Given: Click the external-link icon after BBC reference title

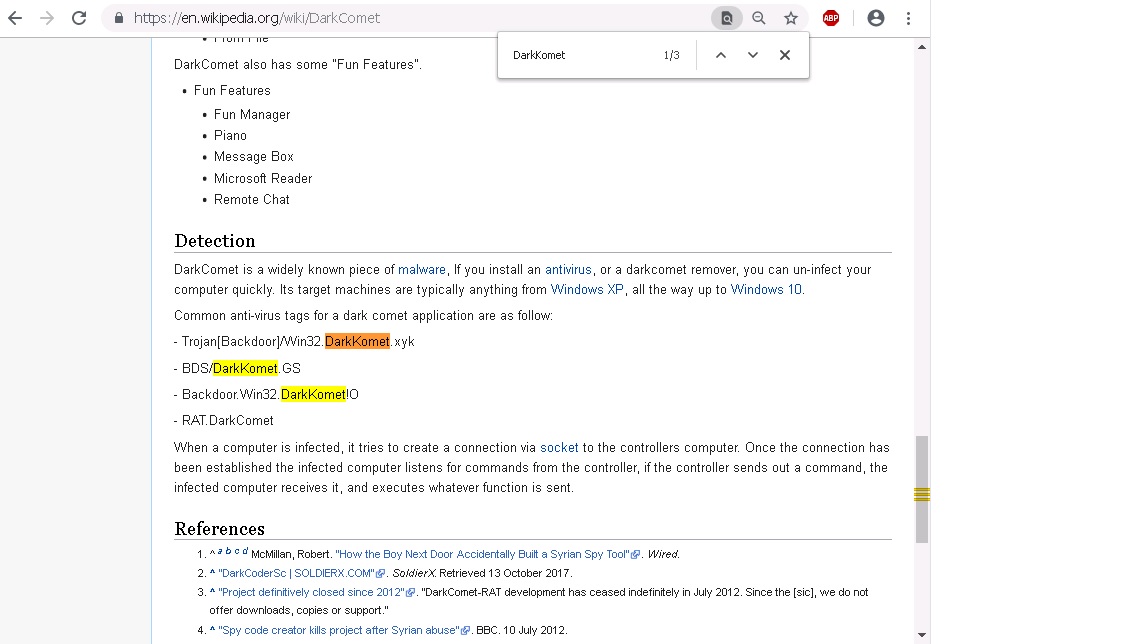Looking at the screenshot, I should [x=466, y=631].
